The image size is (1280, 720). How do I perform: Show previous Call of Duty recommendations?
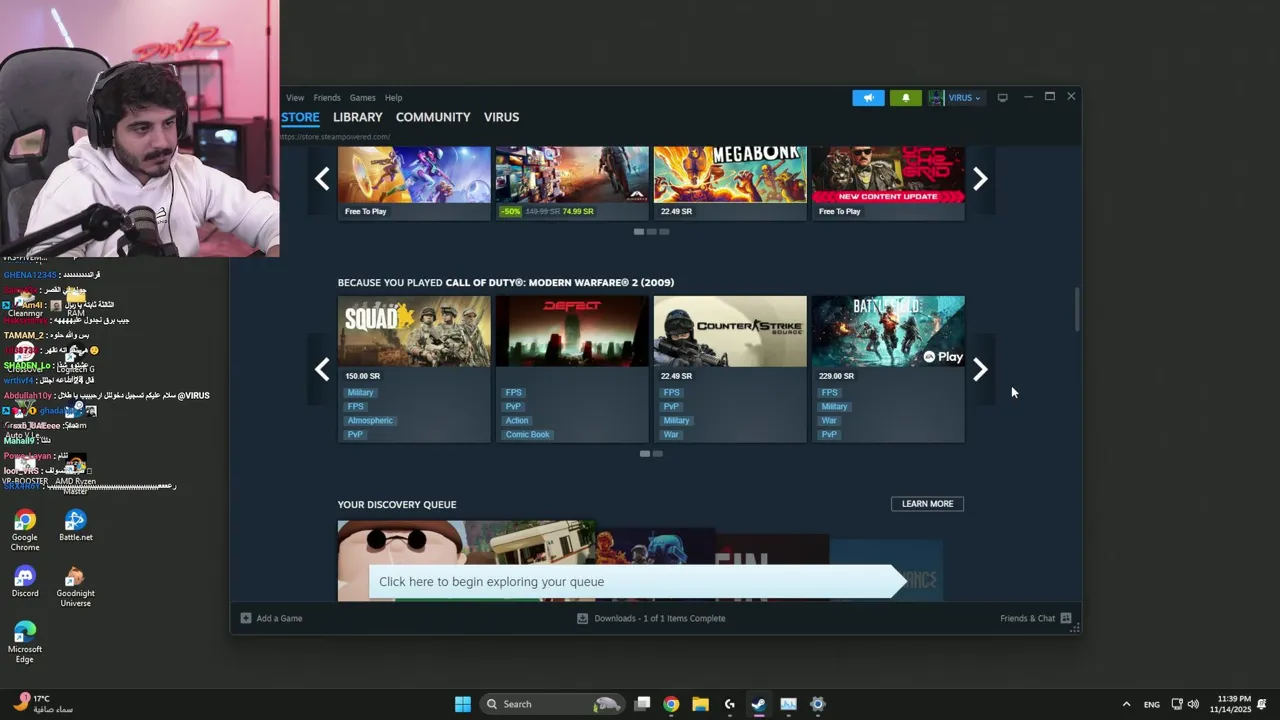(322, 369)
